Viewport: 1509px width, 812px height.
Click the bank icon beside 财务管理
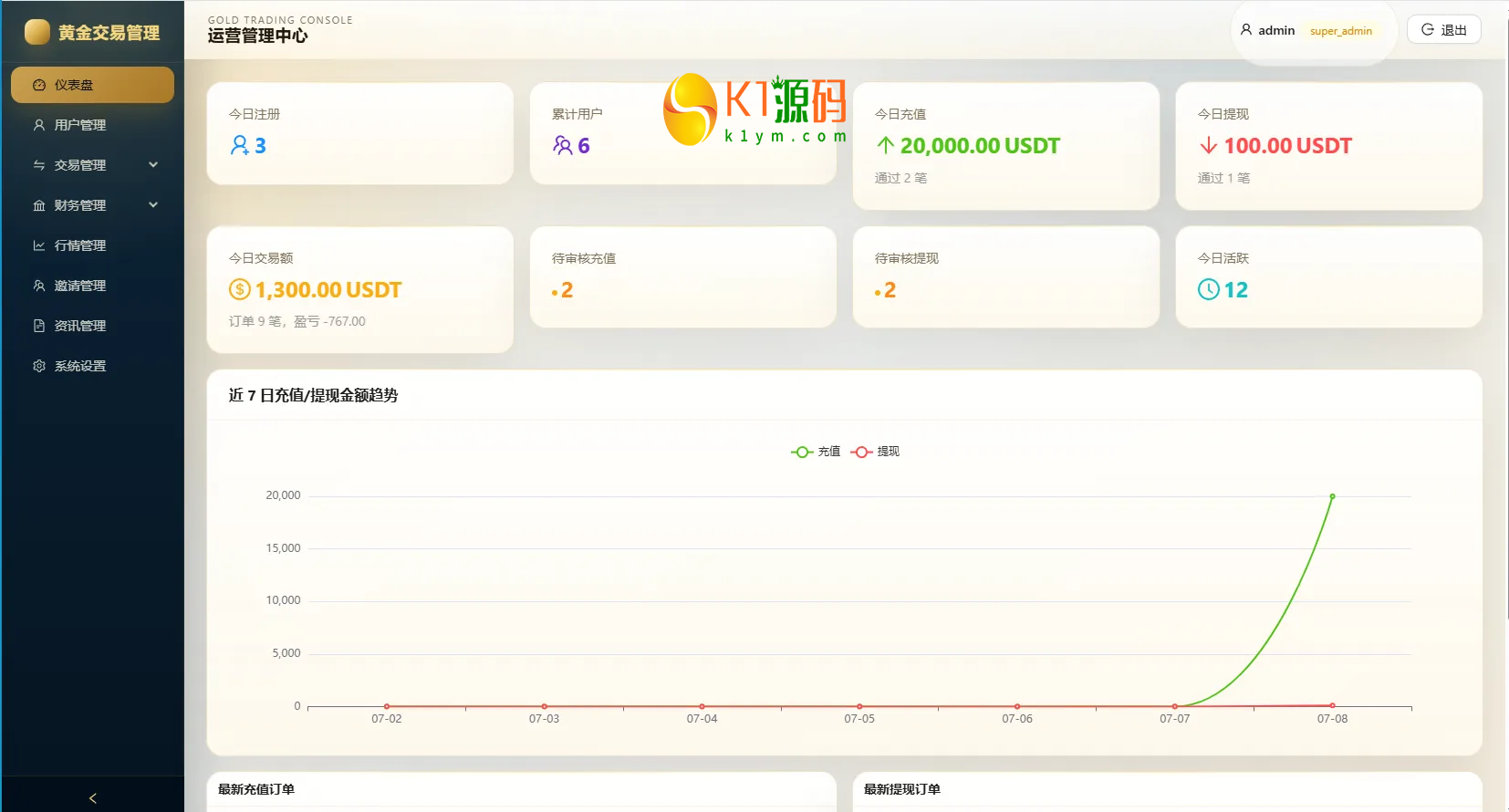[x=39, y=205]
